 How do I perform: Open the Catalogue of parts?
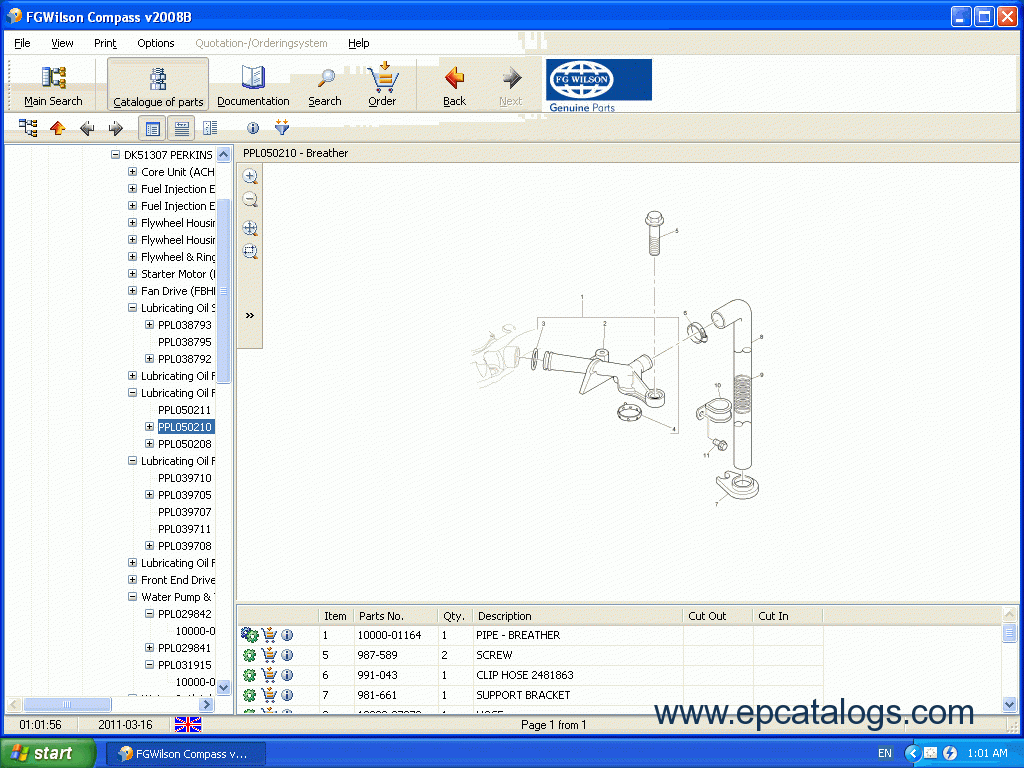tap(158, 85)
